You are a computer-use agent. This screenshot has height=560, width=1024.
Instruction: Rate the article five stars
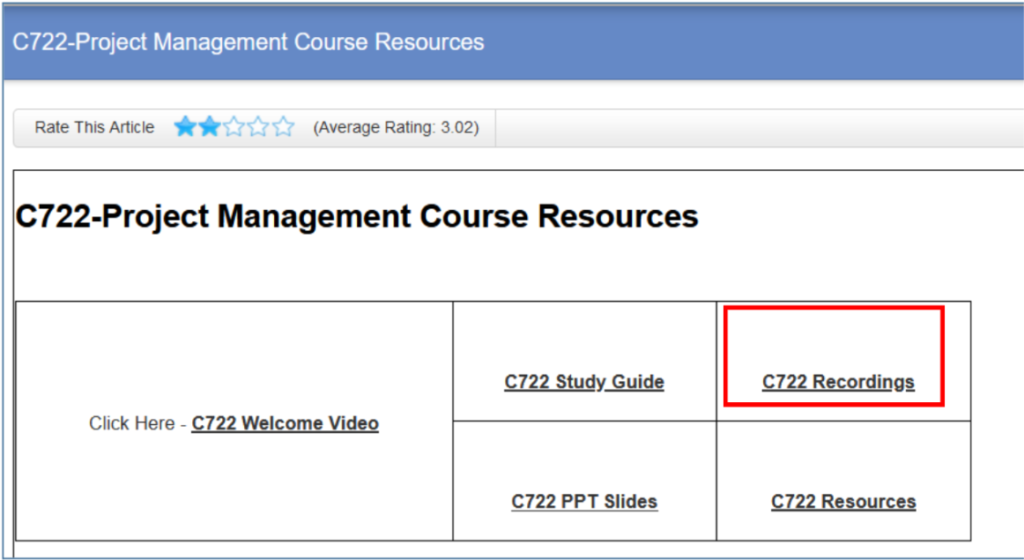283,127
